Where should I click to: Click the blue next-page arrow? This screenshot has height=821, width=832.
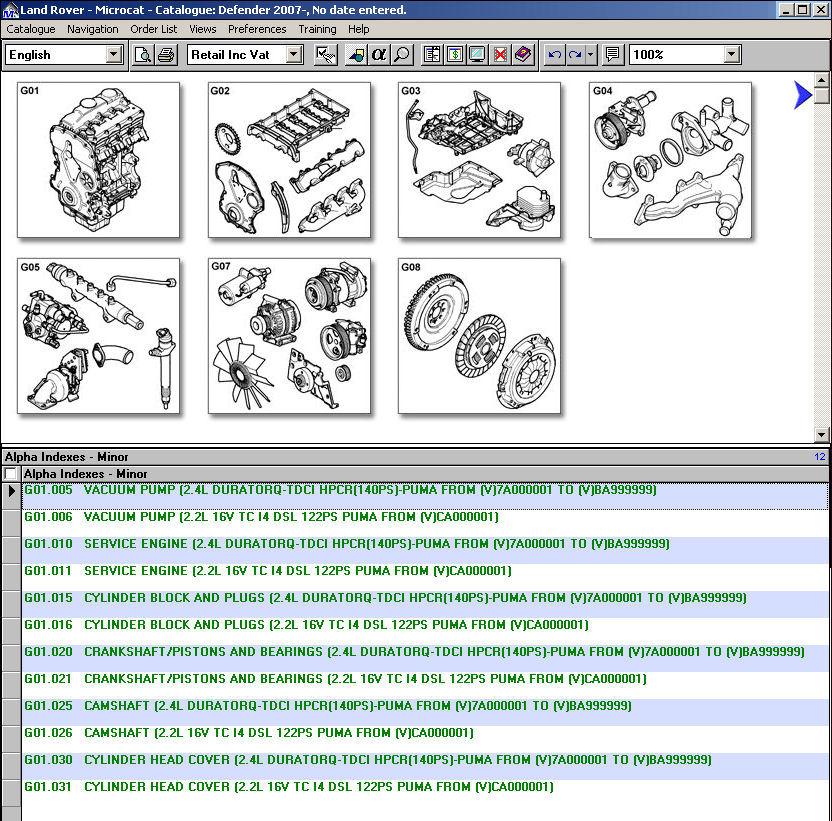point(802,95)
